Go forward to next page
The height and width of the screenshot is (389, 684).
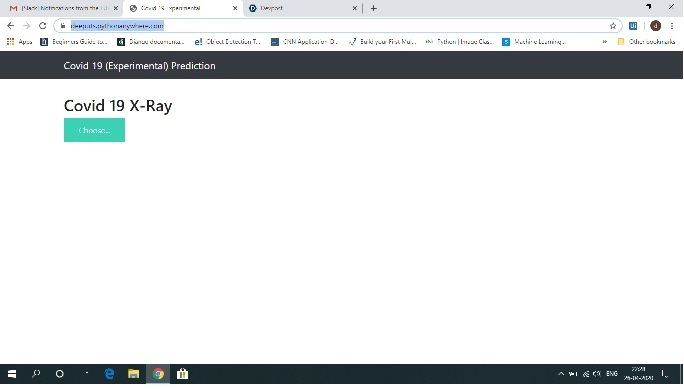(x=27, y=26)
